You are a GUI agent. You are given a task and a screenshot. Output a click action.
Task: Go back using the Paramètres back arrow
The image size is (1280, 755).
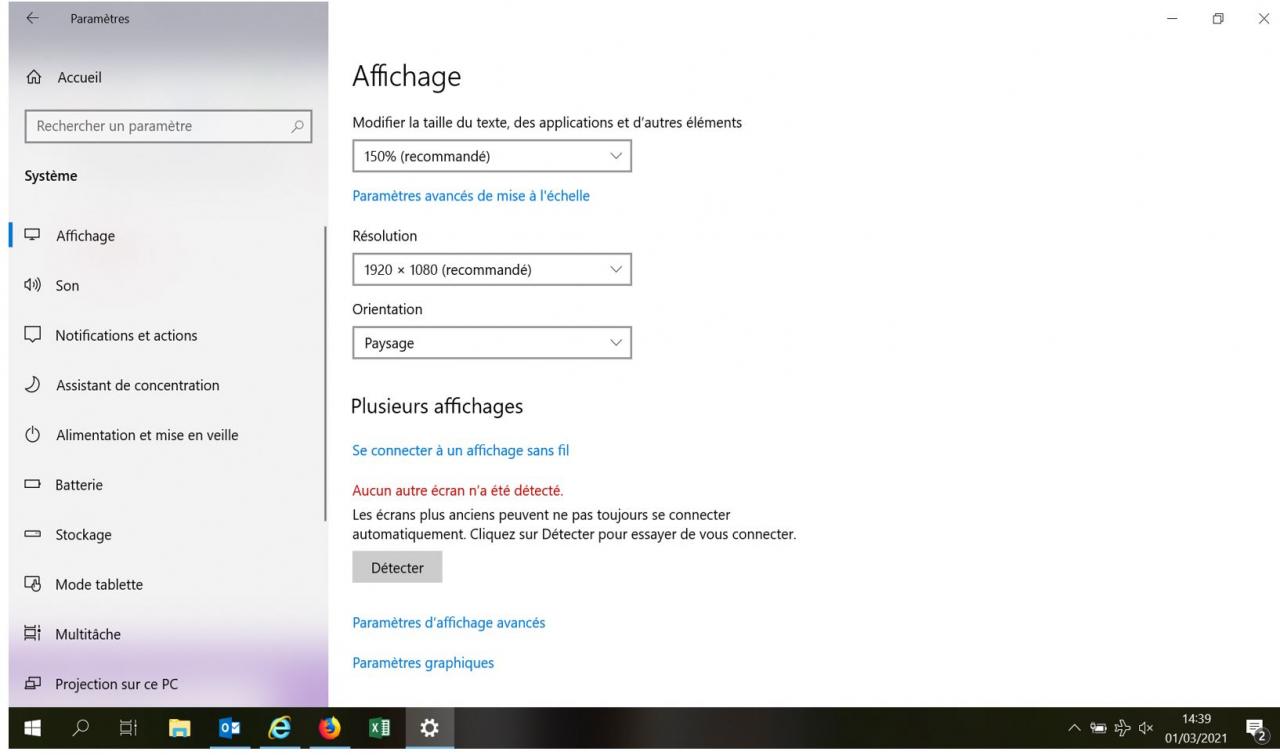click(32, 19)
